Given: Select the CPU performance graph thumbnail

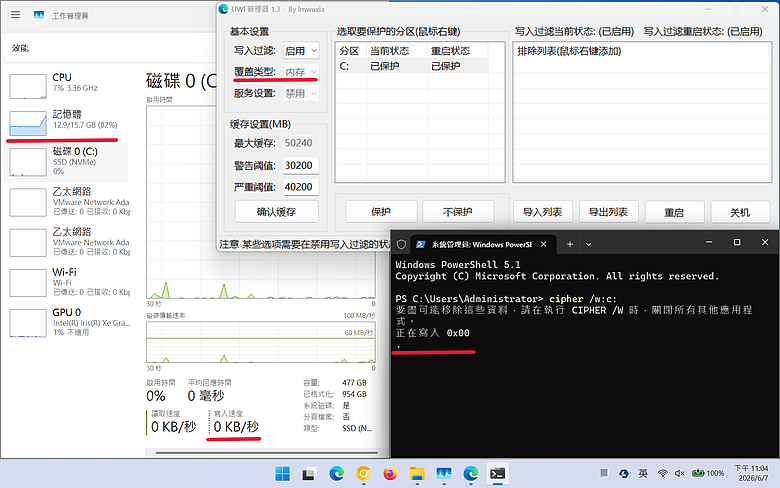Looking at the screenshot, I should coord(28,86).
